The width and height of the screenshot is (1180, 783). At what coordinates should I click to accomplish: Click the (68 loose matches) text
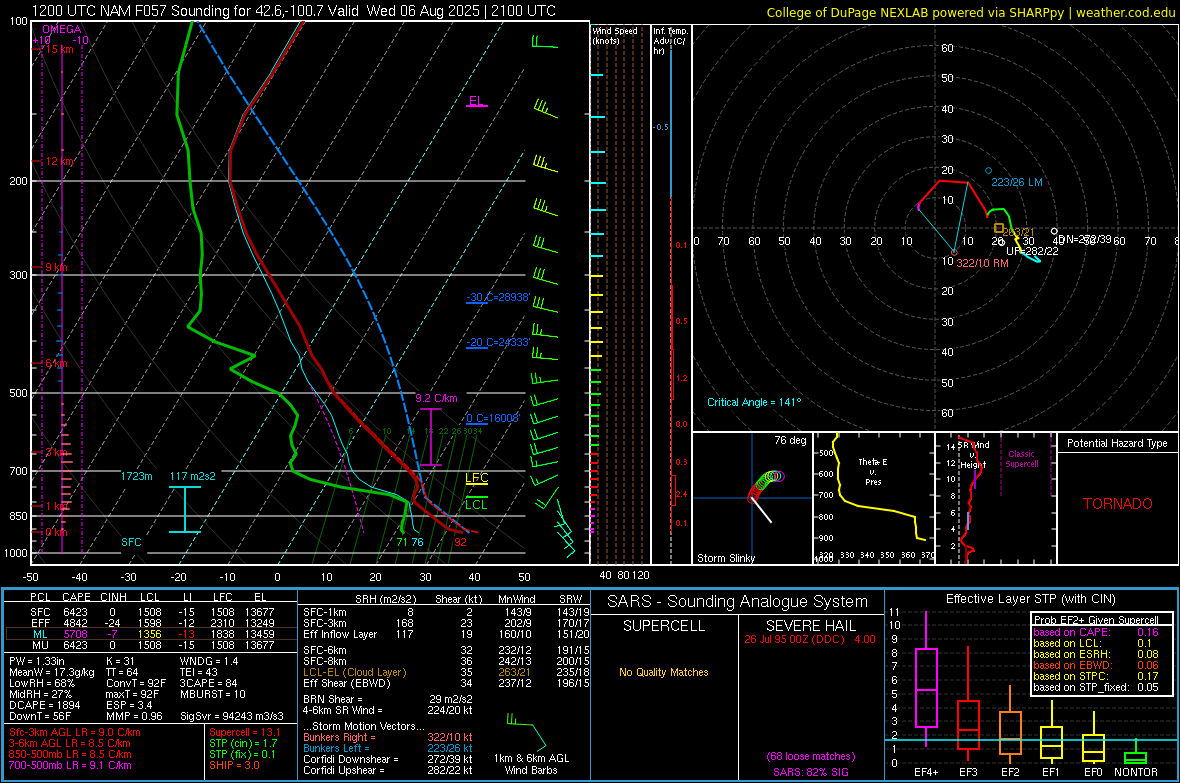(x=810, y=756)
